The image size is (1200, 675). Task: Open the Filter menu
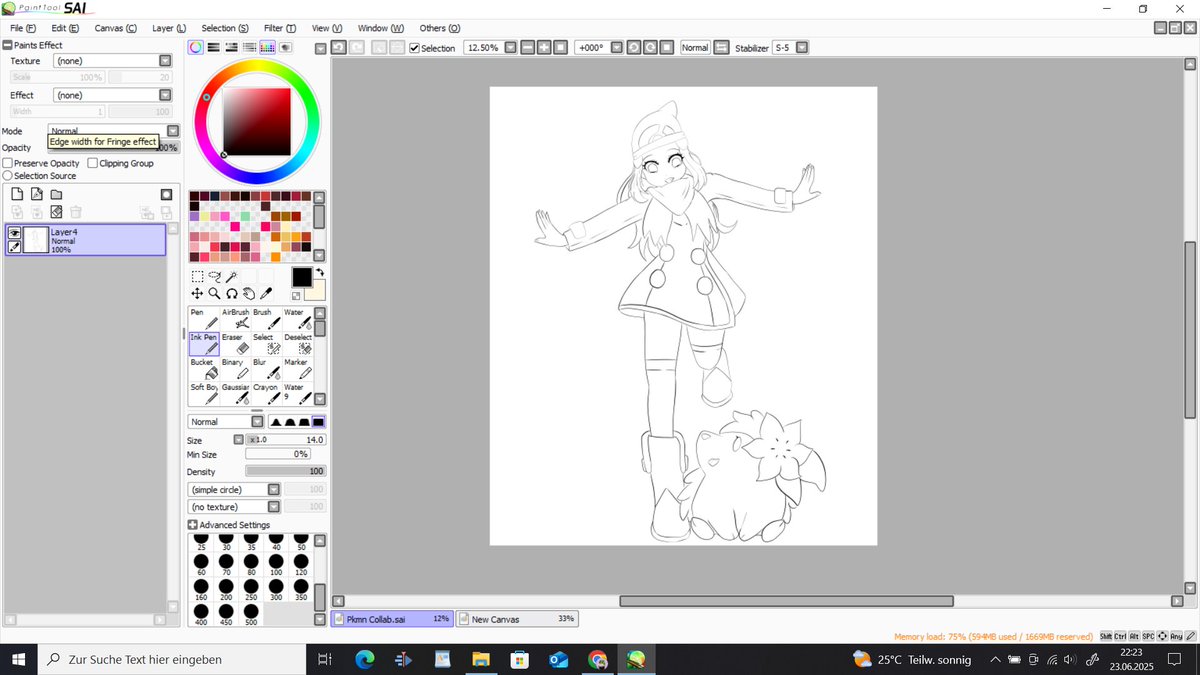click(279, 27)
